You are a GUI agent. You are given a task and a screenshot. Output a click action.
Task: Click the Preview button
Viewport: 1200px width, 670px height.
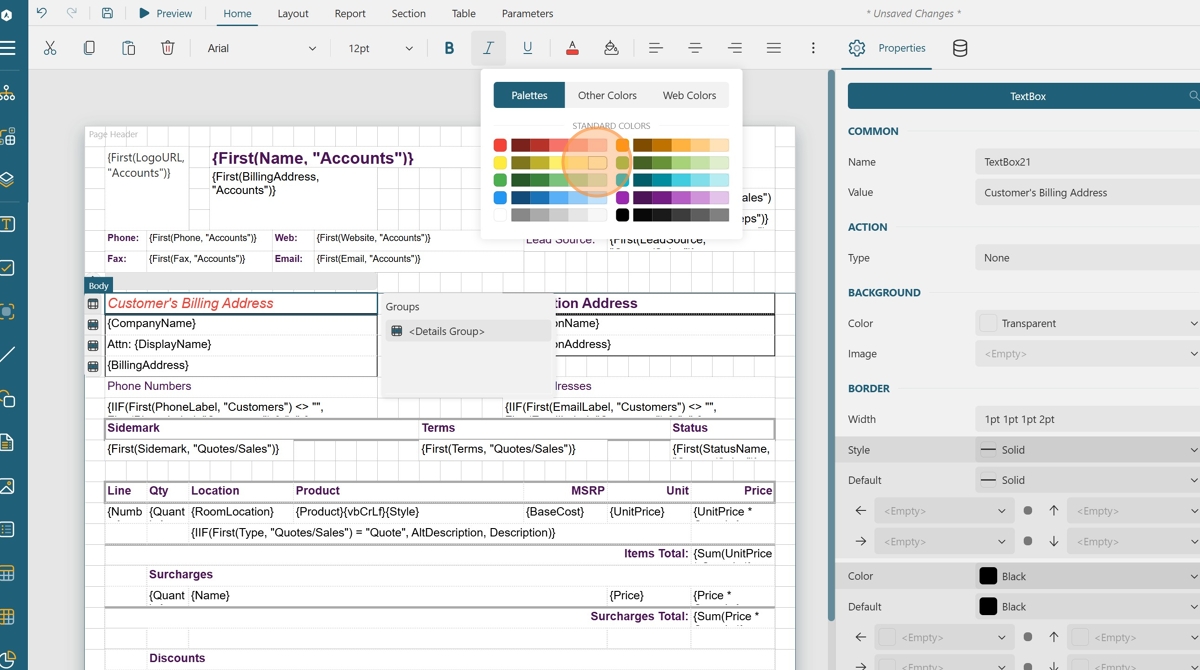pos(165,13)
